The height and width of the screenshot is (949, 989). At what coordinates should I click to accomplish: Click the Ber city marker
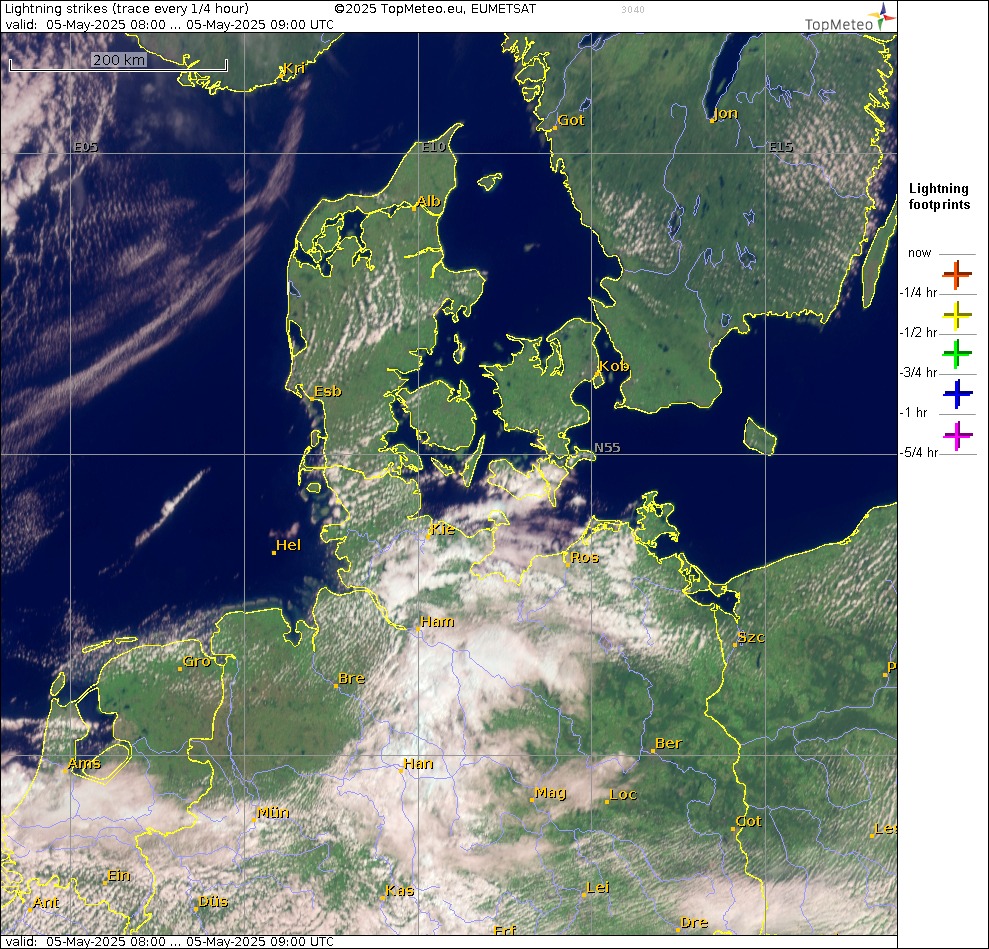[653, 750]
